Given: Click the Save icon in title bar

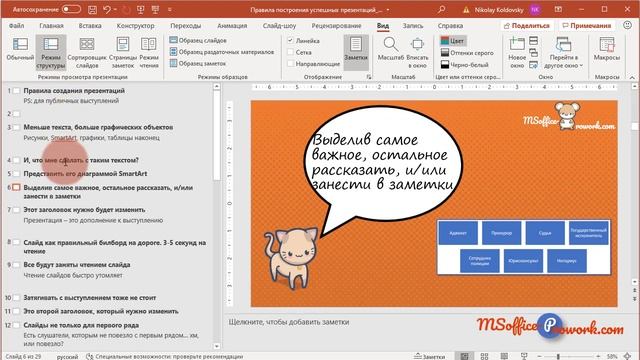Looking at the screenshot, I should (93, 9).
